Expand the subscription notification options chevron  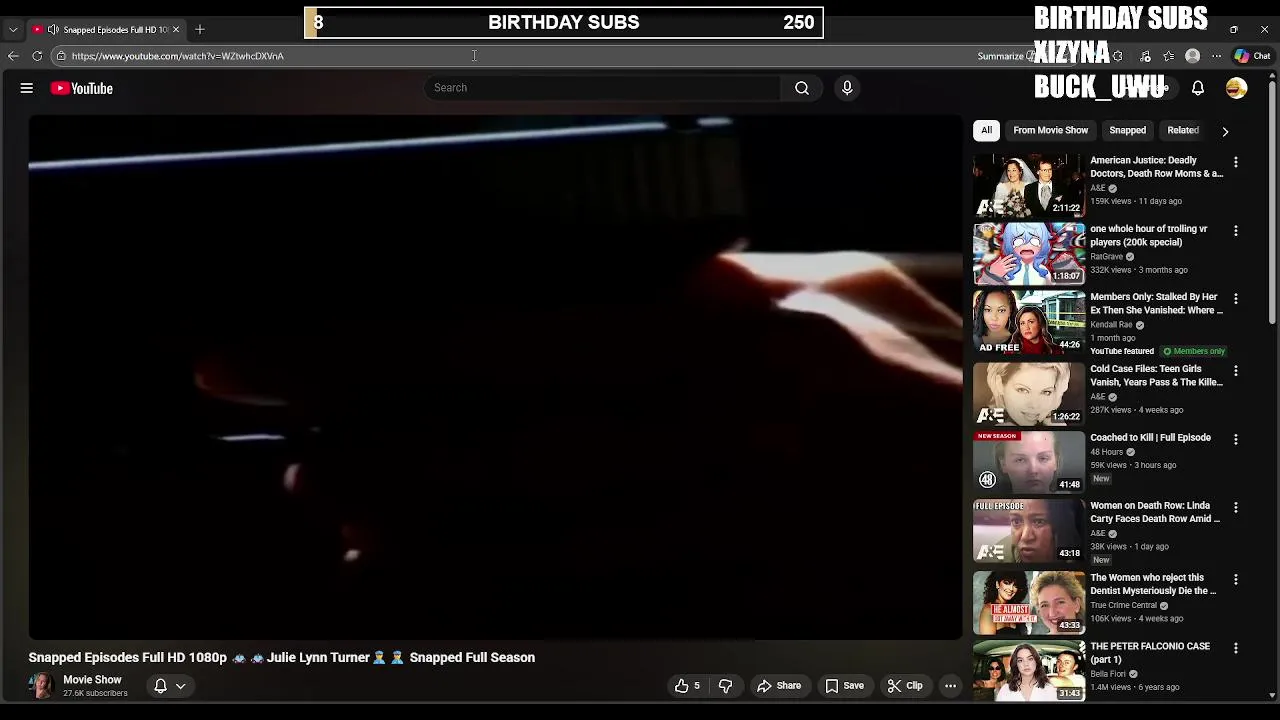click(x=181, y=686)
